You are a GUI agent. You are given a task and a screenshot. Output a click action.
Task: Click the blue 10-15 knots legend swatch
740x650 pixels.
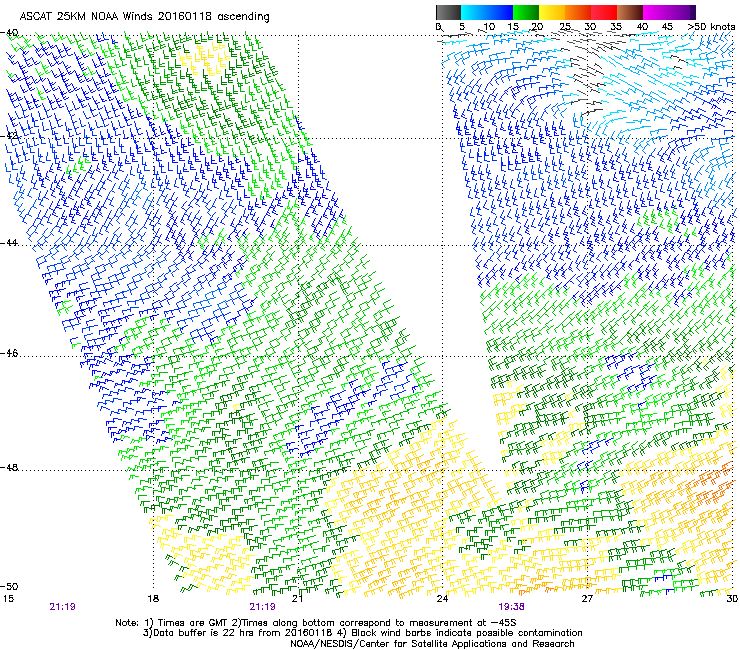(500, 12)
